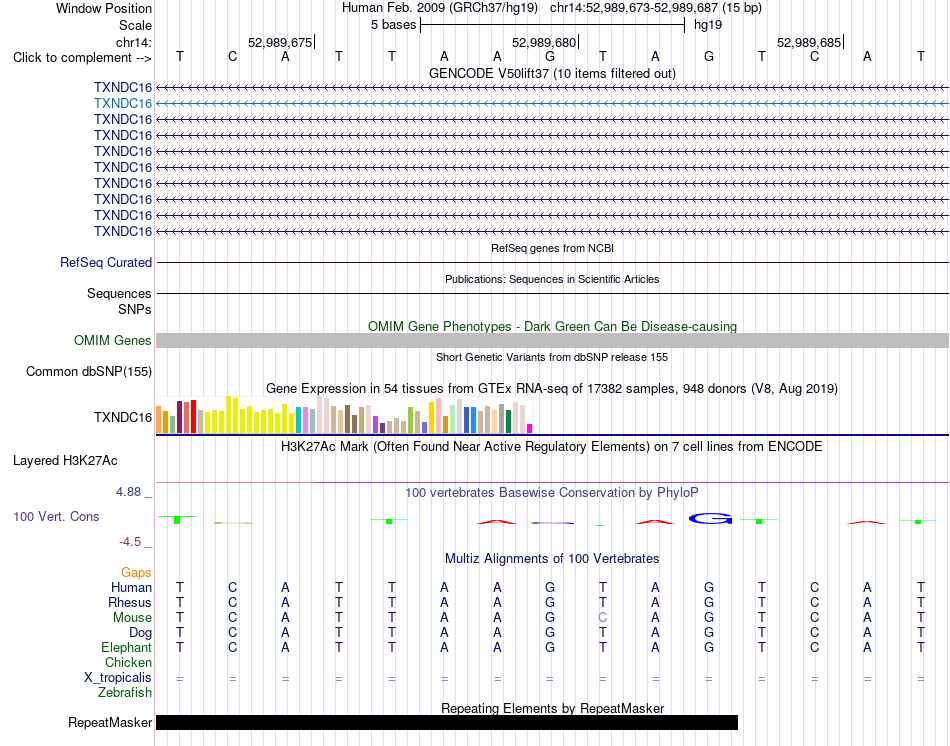Click the 'Common dbSNP(155)' track label

(x=89, y=371)
